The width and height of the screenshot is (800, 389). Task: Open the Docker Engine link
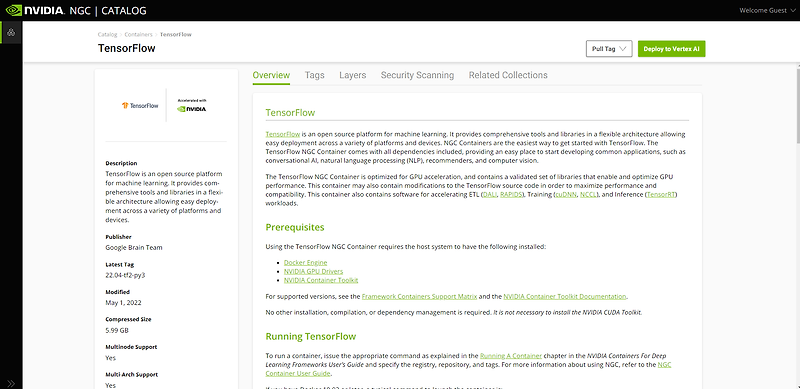[x=306, y=262]
